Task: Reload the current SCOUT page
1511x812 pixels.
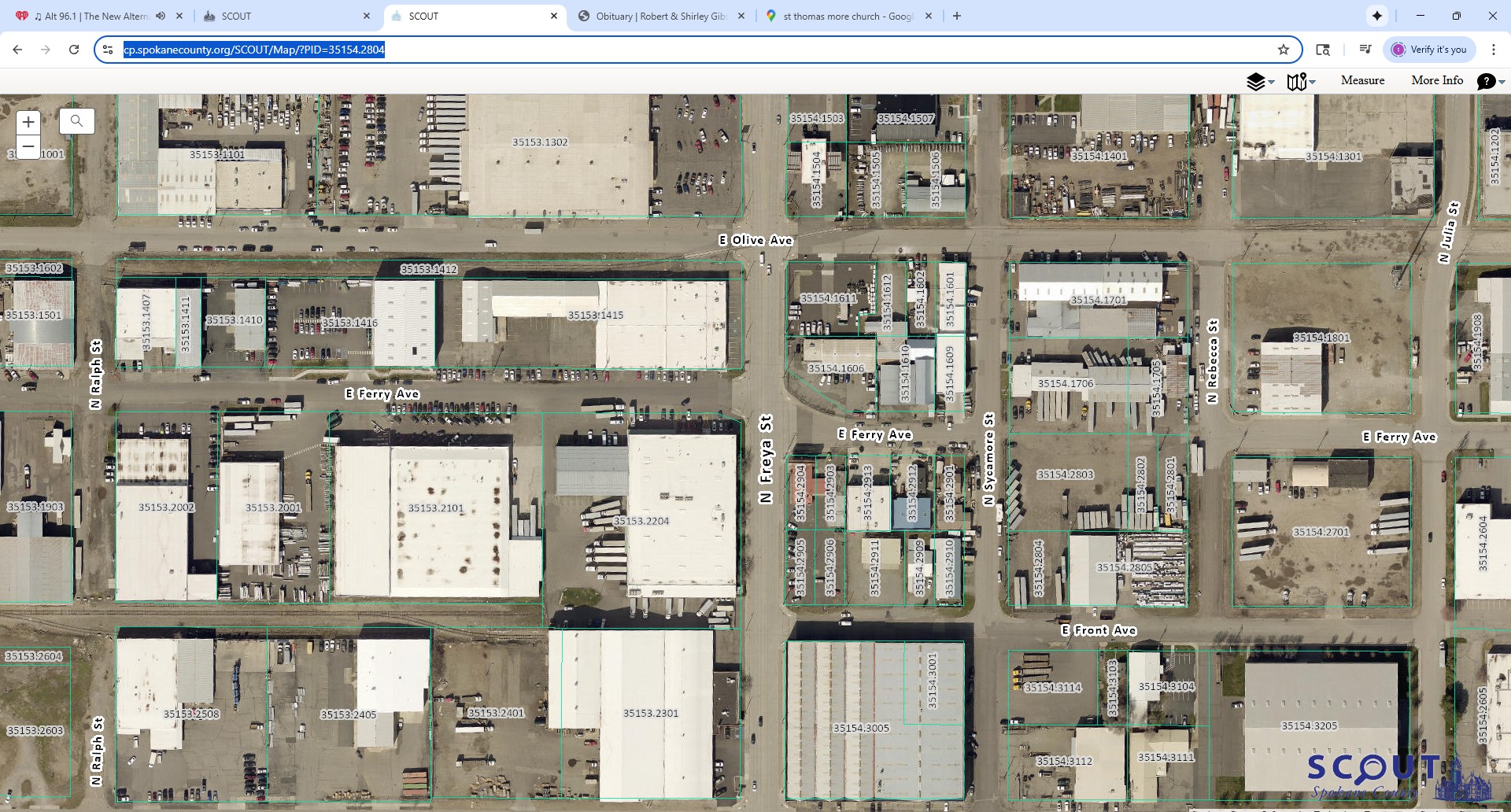Action: 74,50
